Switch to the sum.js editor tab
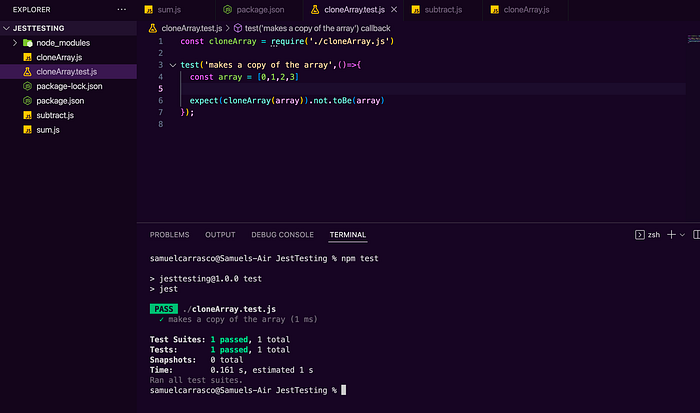The height and width of the screenshot is (413, 700). (176, 9)
